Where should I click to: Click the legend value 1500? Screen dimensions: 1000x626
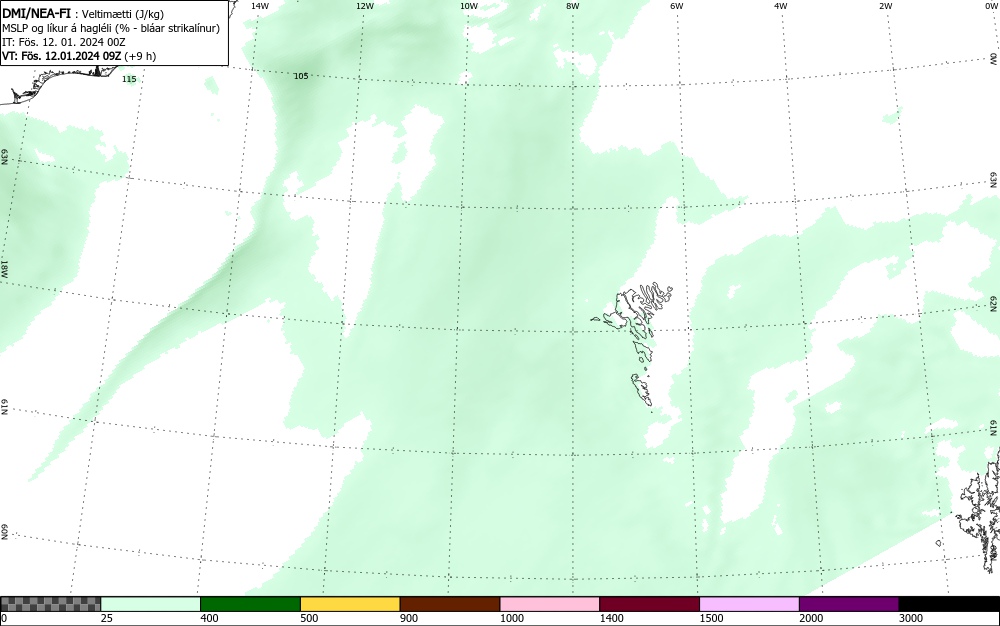[711, 618]
